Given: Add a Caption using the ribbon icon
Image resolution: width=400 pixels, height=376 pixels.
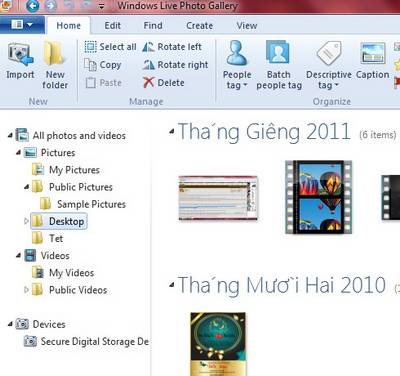Looking at the screenshot, I should coord(373,61).
